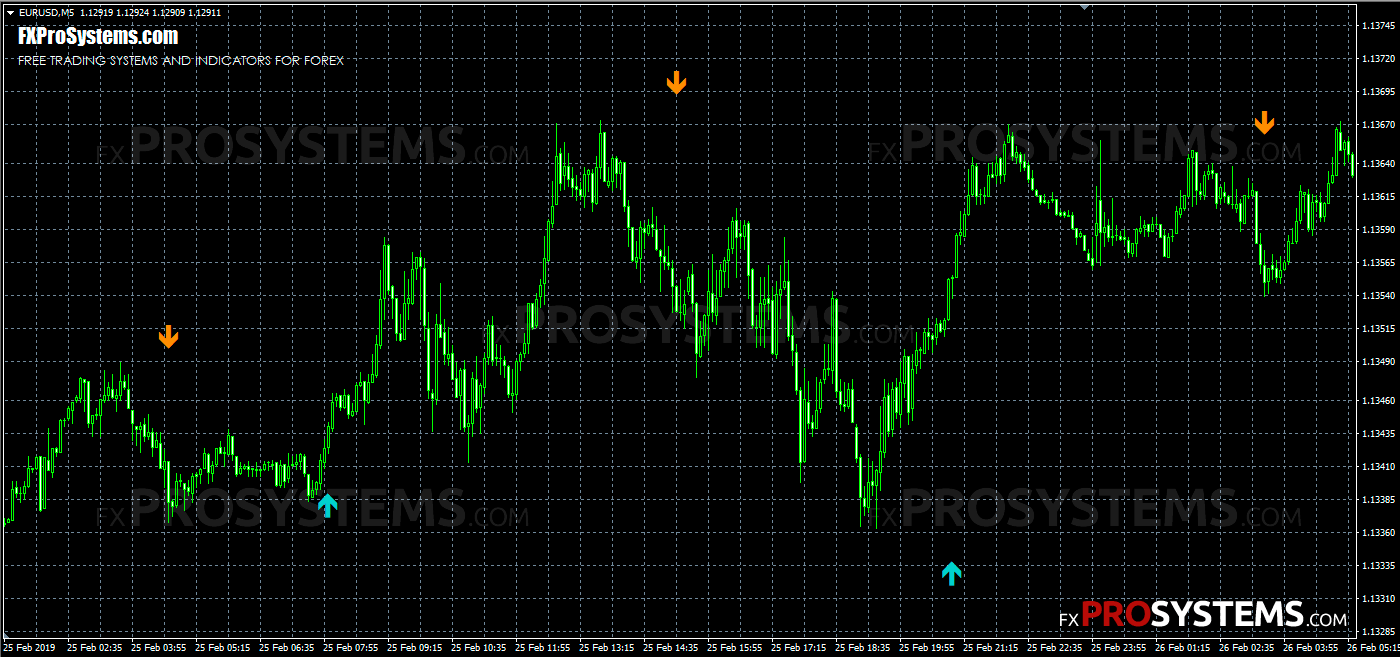1400x657 pixels.
Task: Click the 1.13745 price axis label
Action: tap(1380, 27)
